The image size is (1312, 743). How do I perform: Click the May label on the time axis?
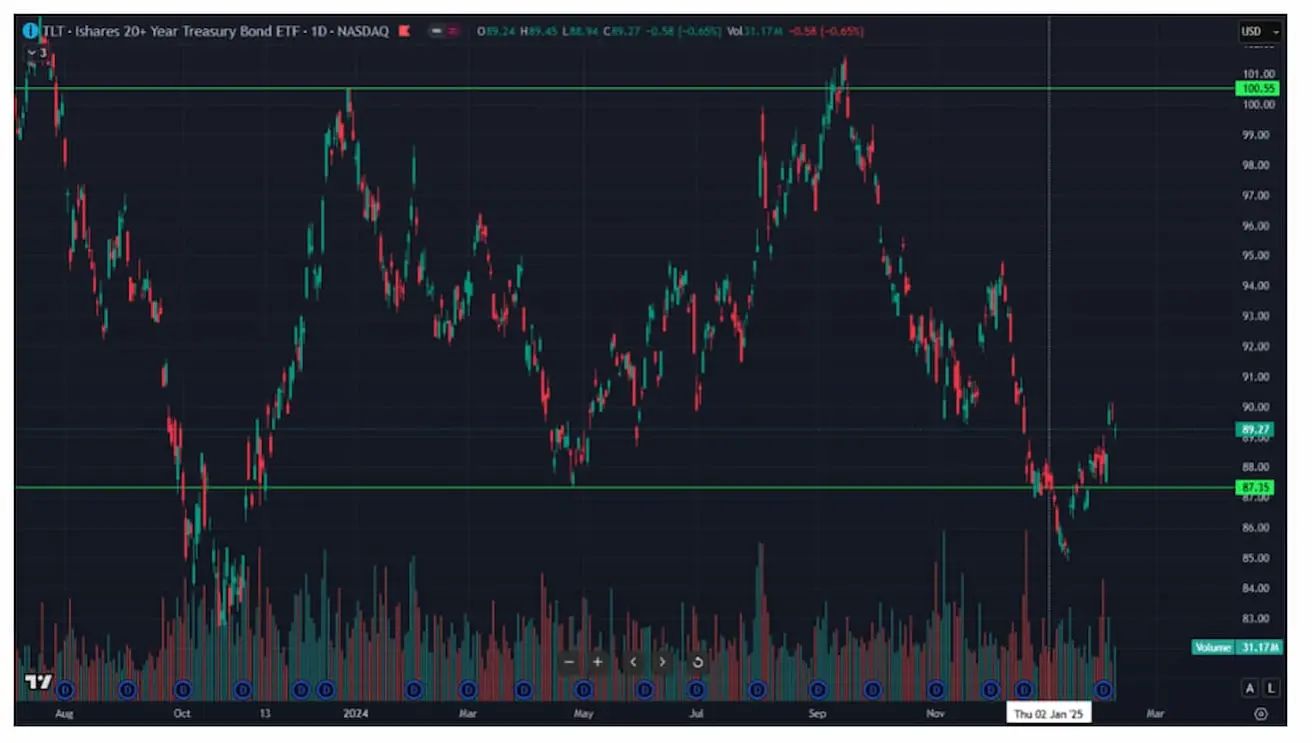point(584,714)
